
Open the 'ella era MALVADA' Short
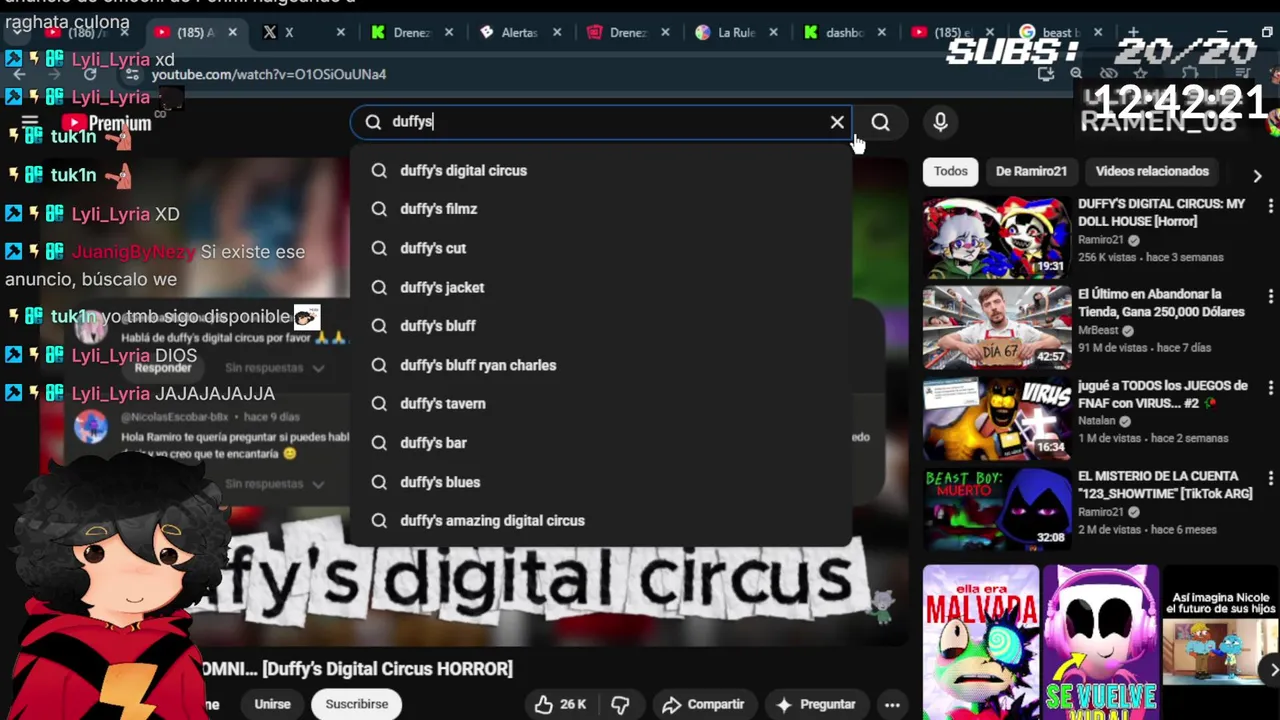coord(981,642)
